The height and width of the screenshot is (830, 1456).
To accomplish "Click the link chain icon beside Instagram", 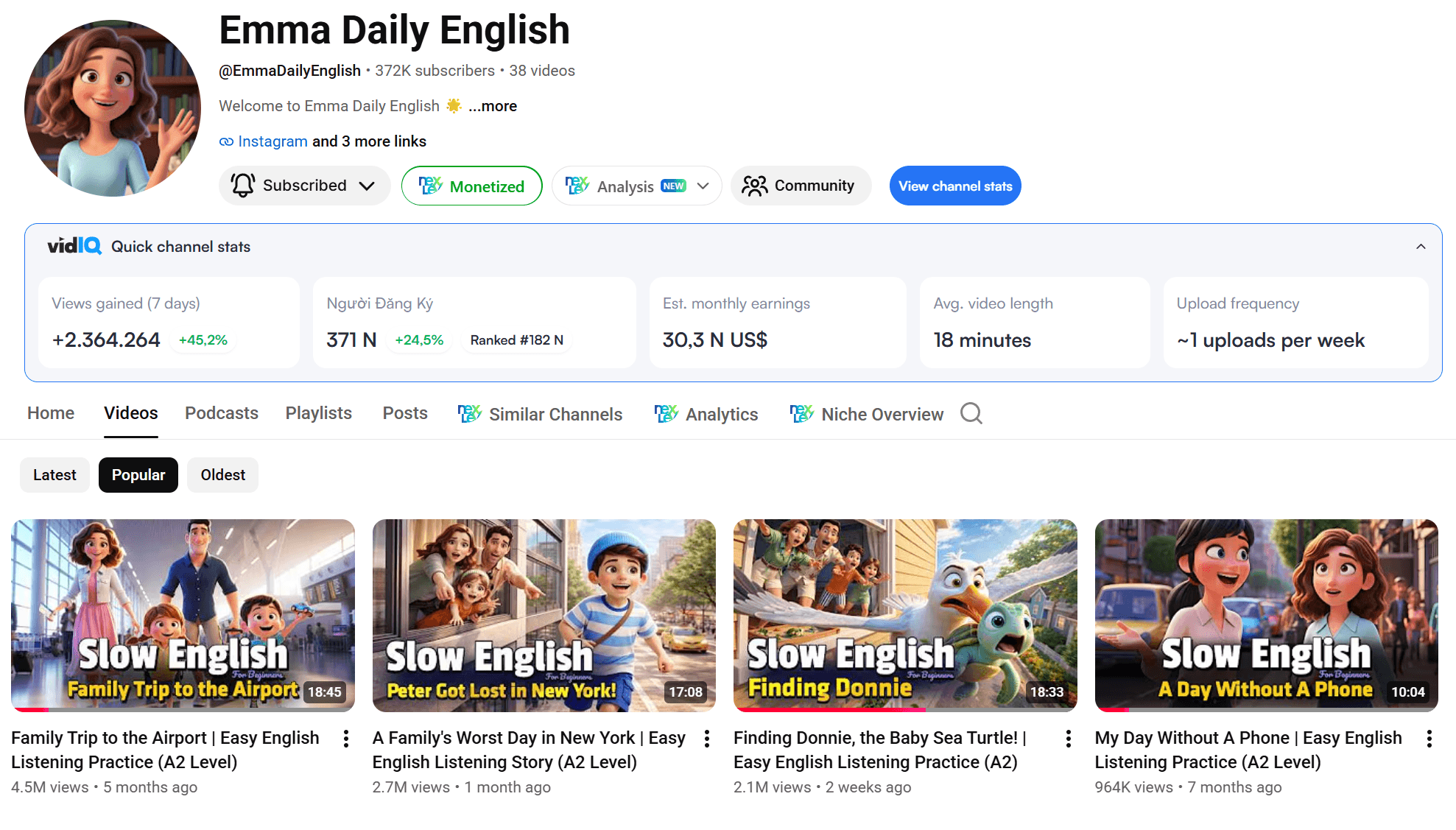I will [x=226, y=141].
